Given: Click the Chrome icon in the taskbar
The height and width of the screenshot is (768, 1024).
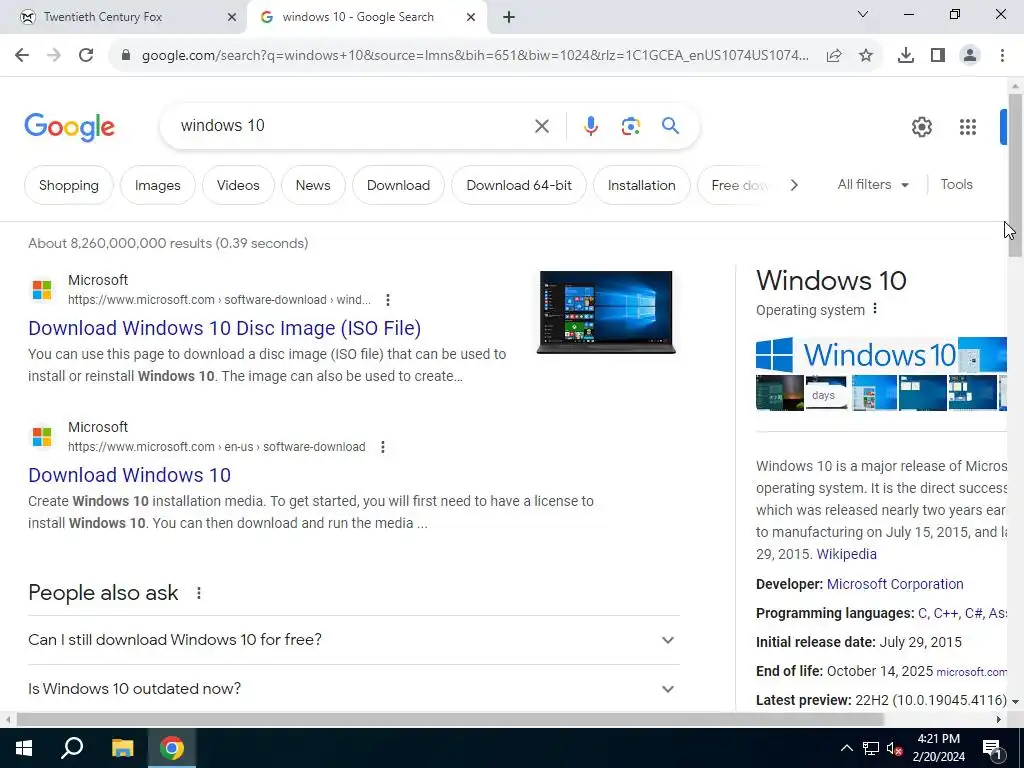Looking at the screenshot, I should click(x=172, y=748).
